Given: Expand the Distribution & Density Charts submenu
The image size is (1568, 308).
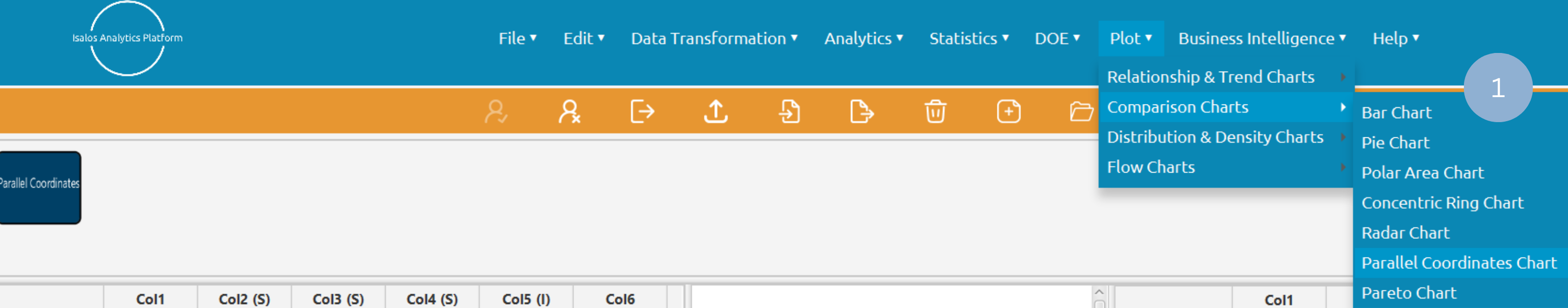Looking at the screenshot, I should (x=1215, y=137).
